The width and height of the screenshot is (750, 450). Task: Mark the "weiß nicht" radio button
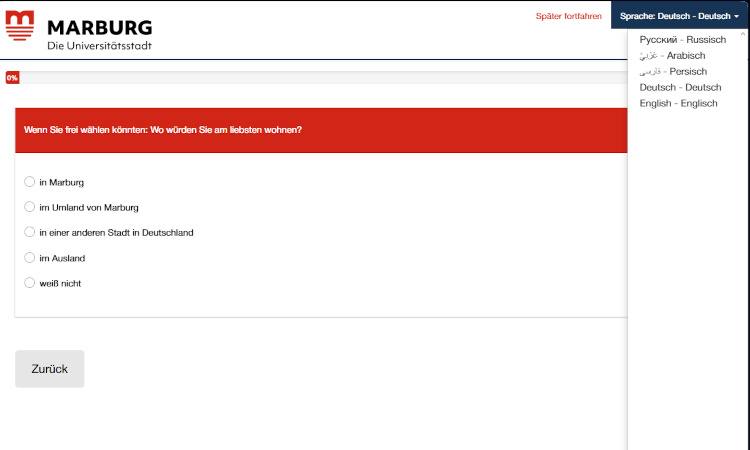pyautogui.click(x=30, y=283)
